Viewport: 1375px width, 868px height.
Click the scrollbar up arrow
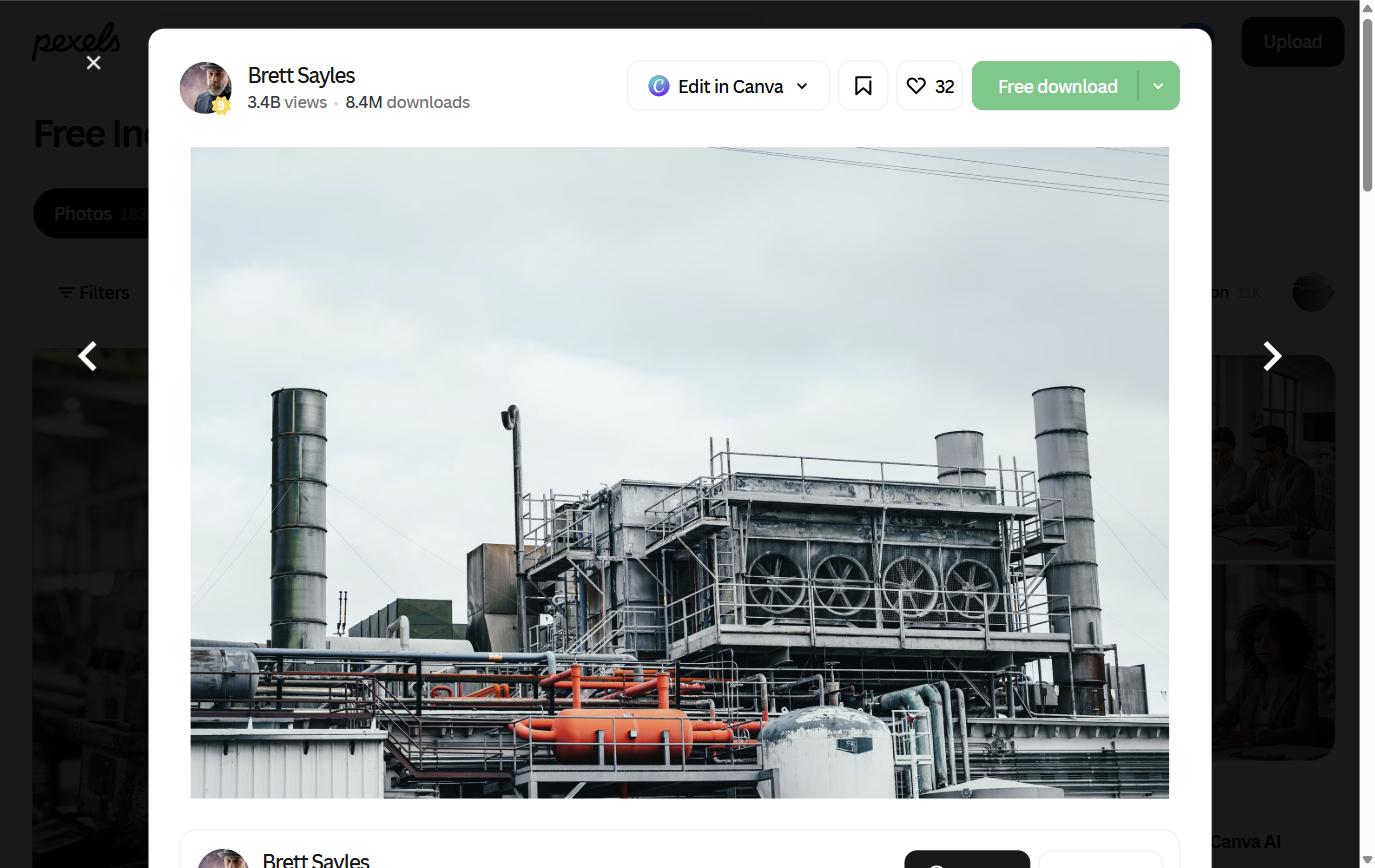click(1367, 8)
